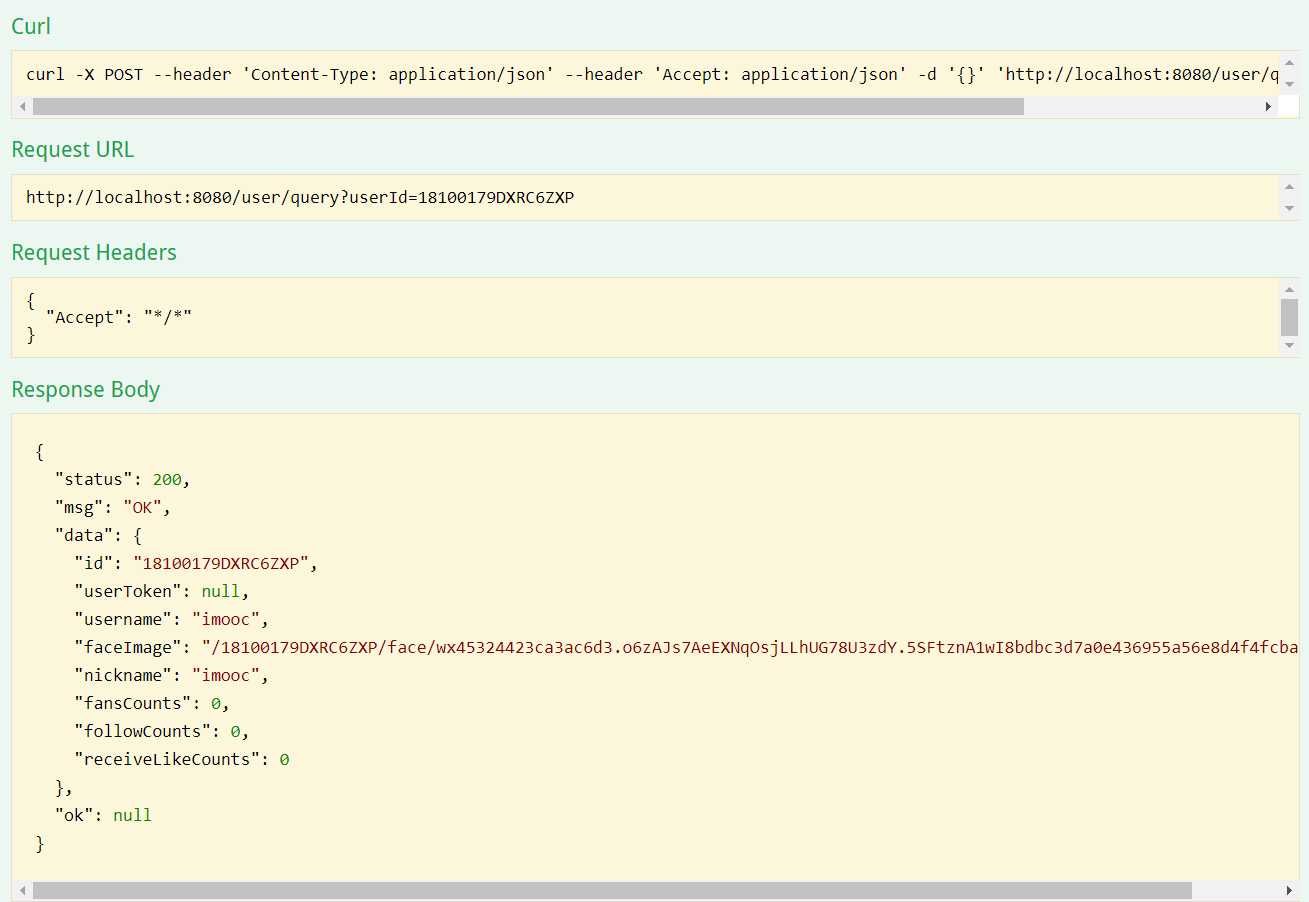
Task: Click up arrow of Request Headers scrollbar
Action: (1289, 290)
